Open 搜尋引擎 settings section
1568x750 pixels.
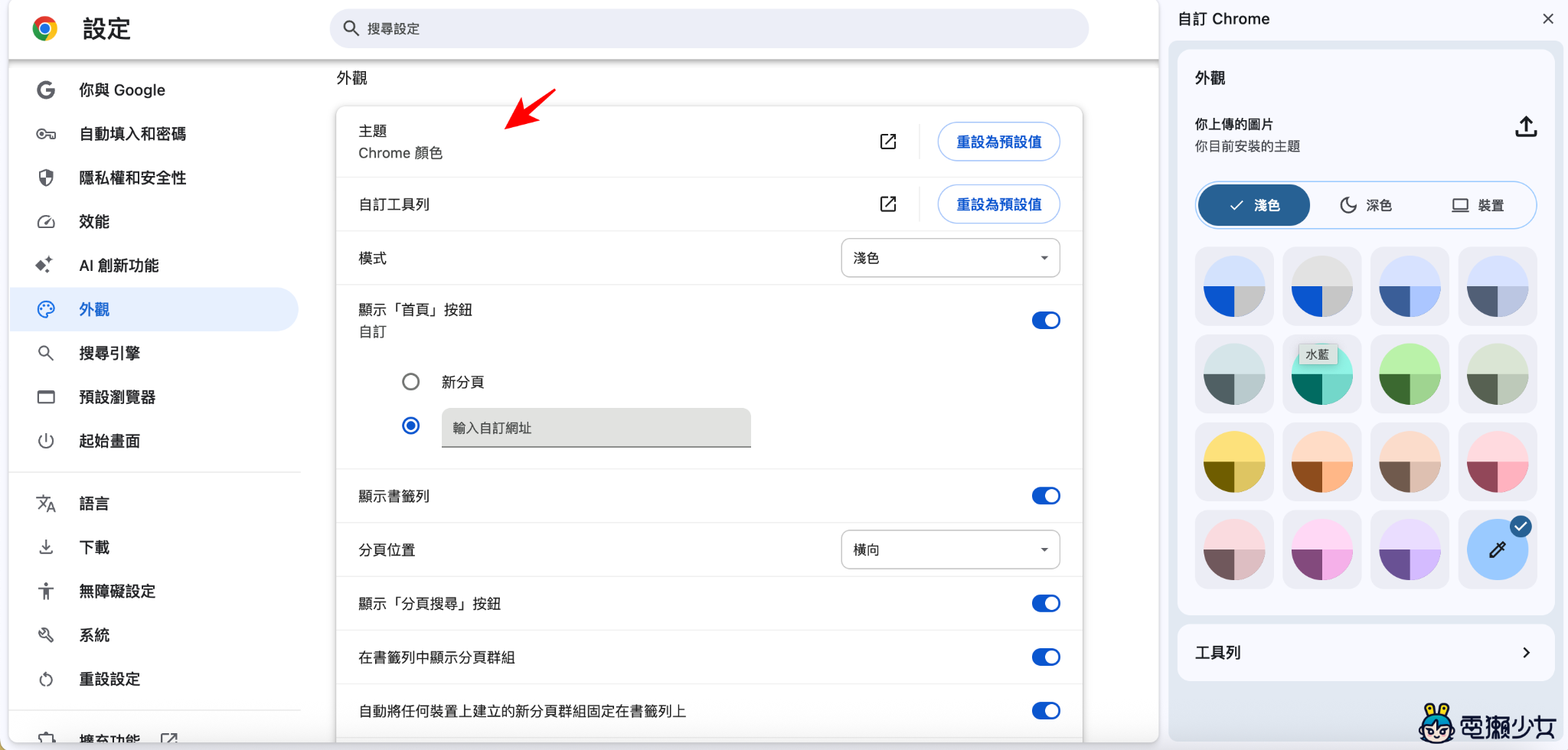[x=154, y=353]
